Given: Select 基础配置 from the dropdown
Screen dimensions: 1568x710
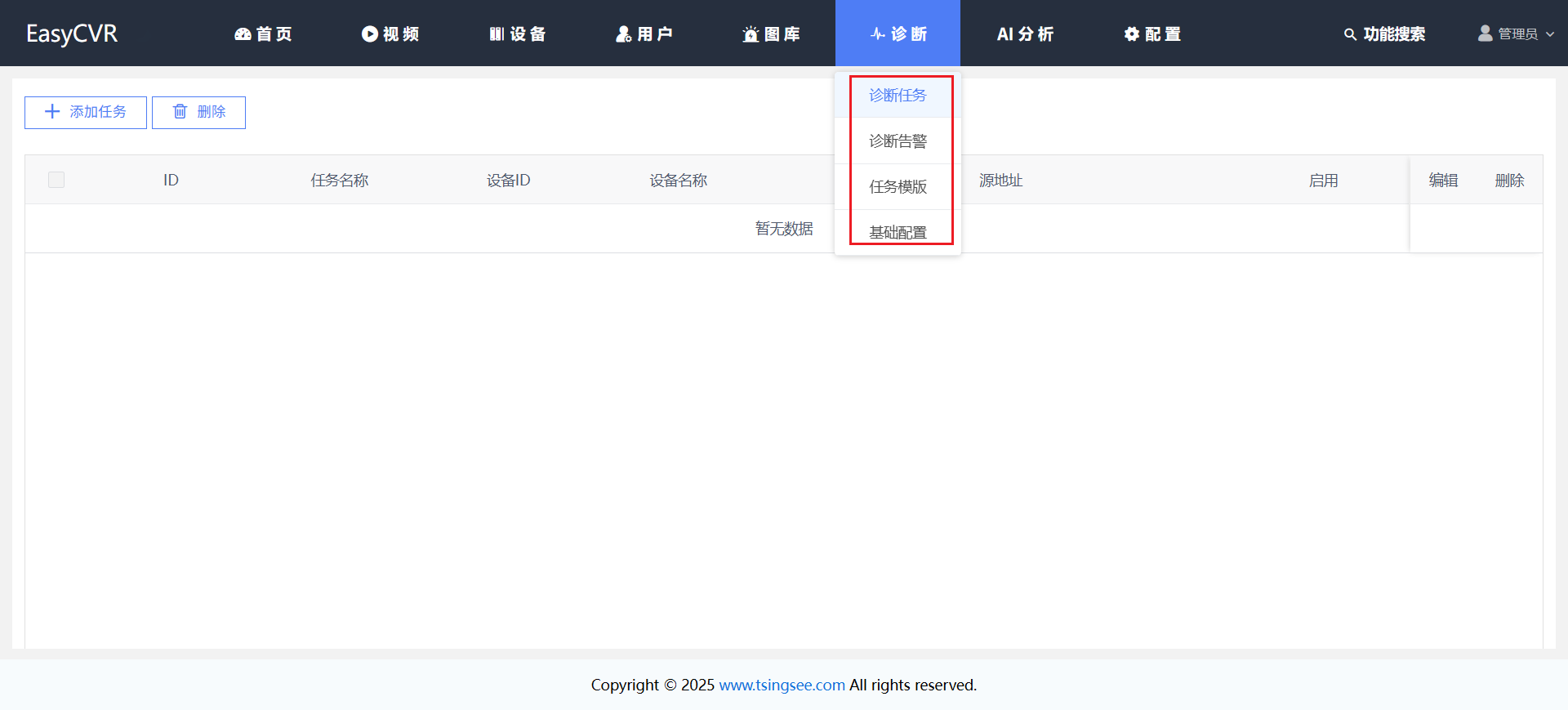Looking at the screenshot, I should 898,233.
